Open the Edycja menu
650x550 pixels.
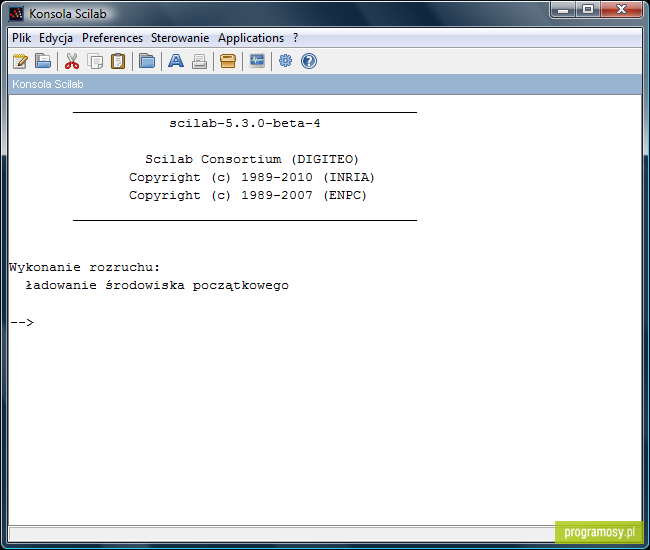(x=56, y=38)
